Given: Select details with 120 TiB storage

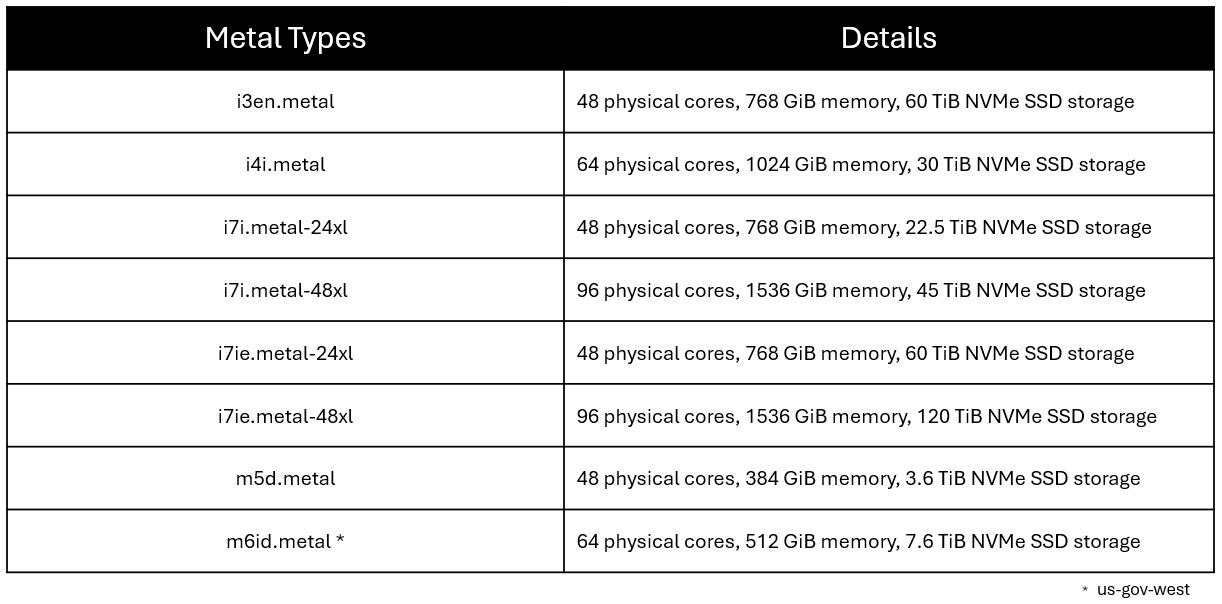Looking at the screenshot, I should (866, 416).
